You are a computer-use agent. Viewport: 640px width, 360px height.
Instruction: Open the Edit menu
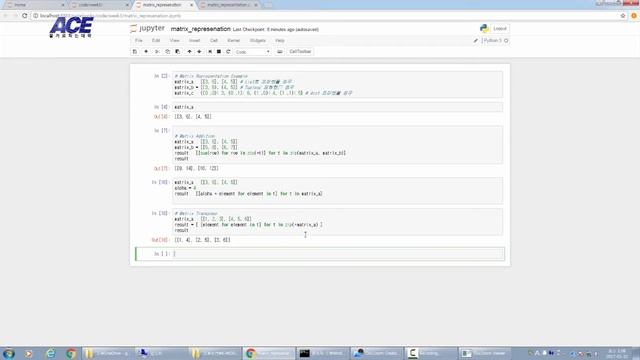pos(156,41)
